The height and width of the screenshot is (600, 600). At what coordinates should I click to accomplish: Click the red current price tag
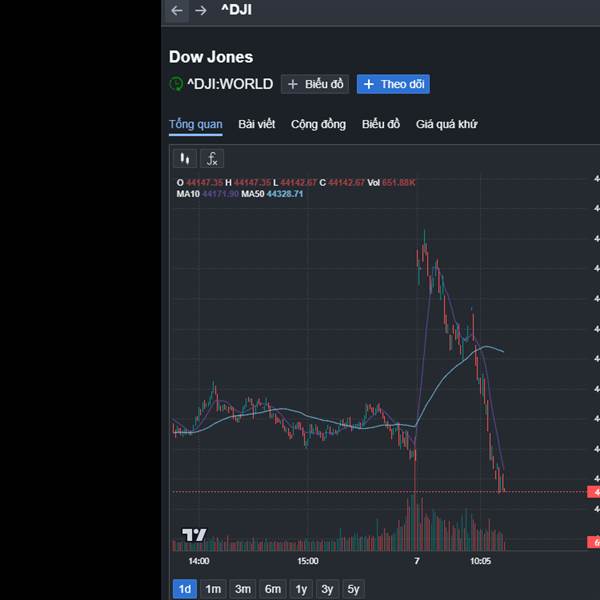tap(593, 492)
